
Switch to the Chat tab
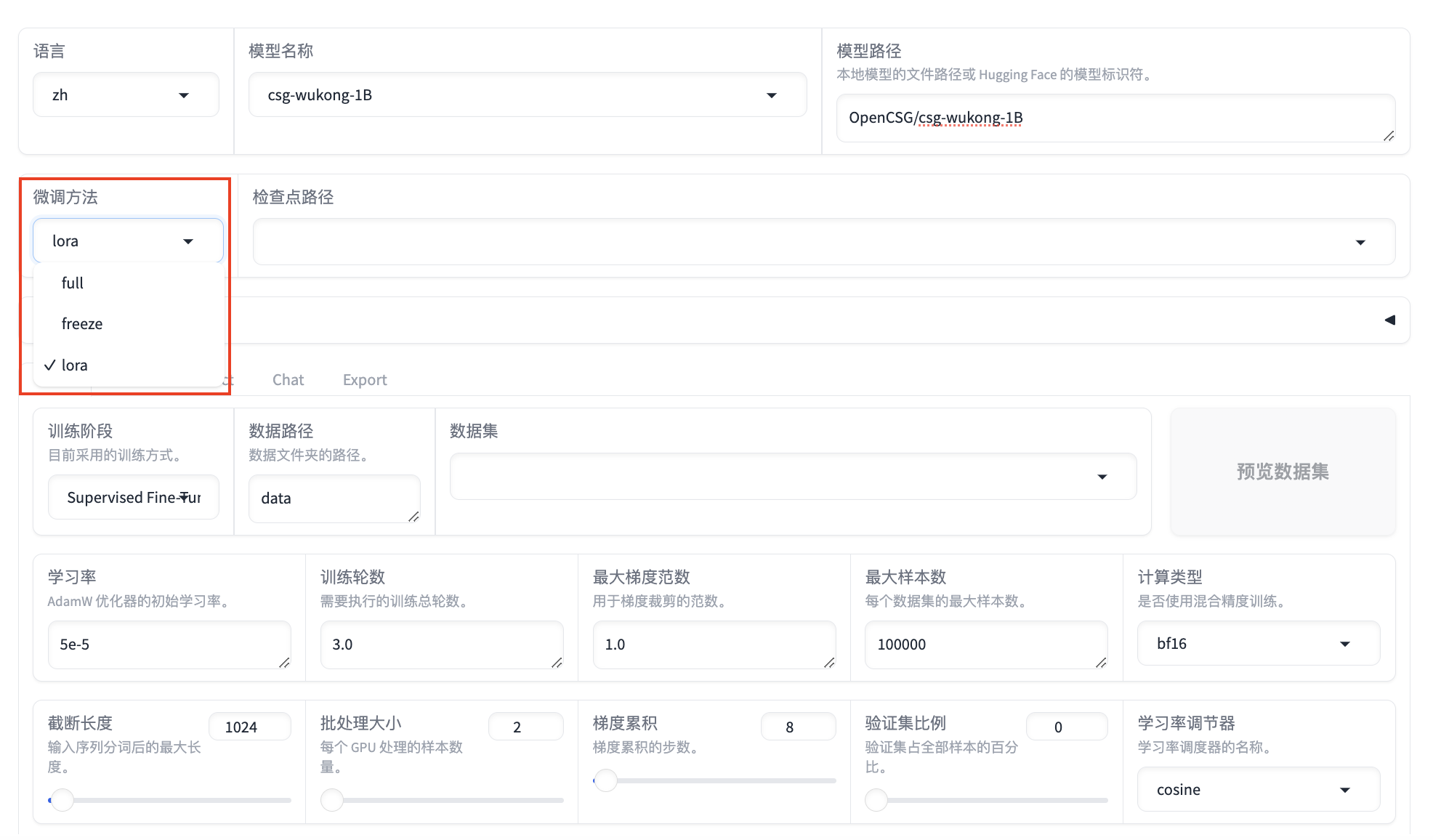coord(288,379)
